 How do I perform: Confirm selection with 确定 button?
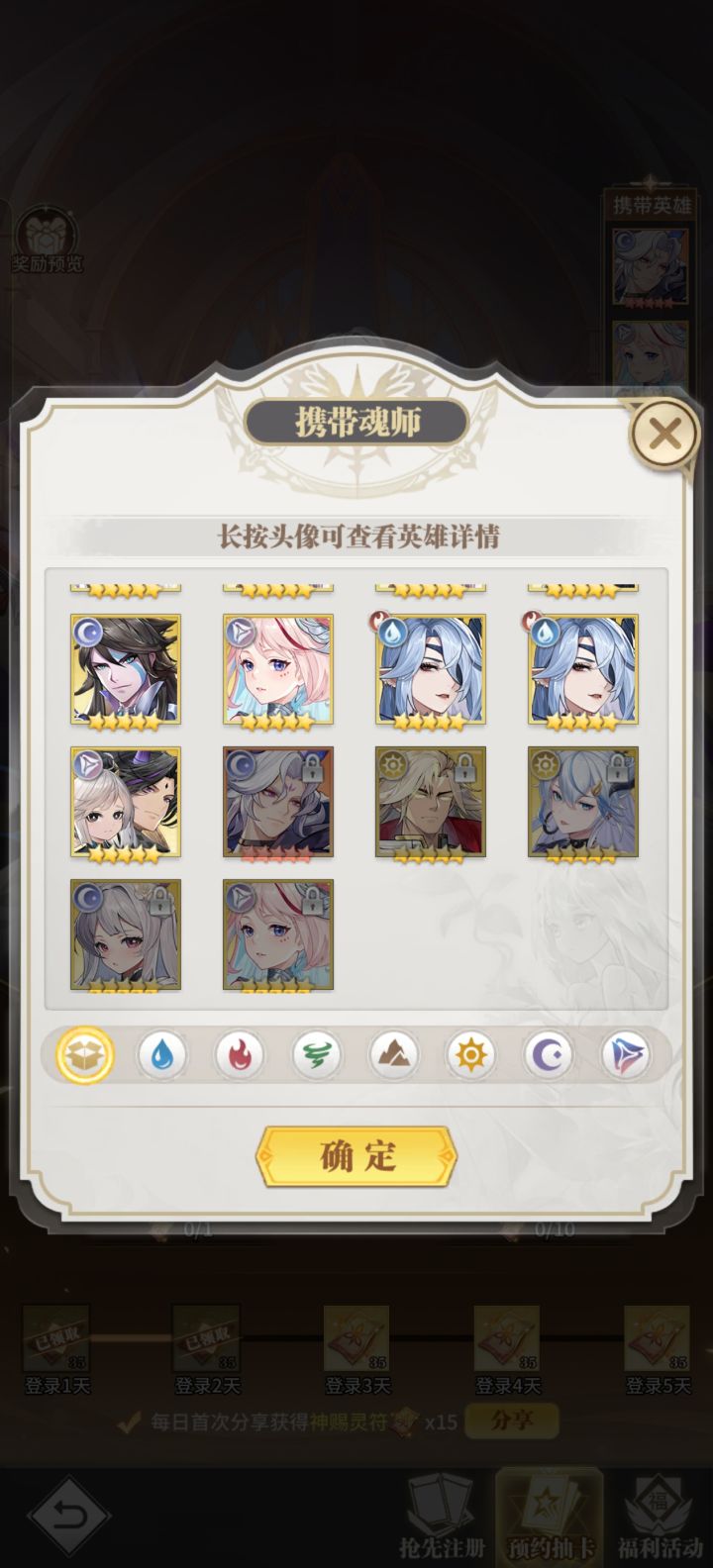[x=356, y=1156]
